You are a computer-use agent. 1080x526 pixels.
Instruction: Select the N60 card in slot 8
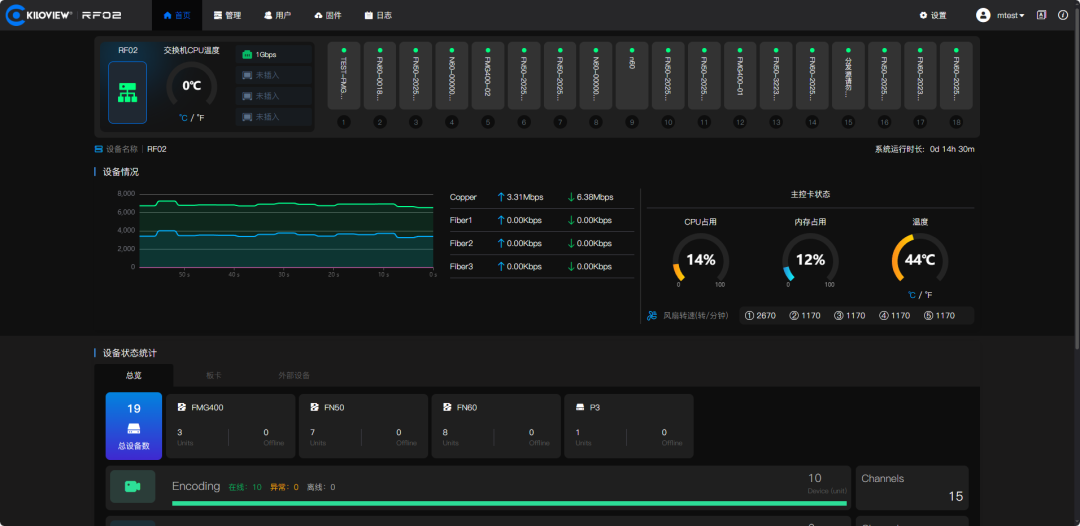596,76
